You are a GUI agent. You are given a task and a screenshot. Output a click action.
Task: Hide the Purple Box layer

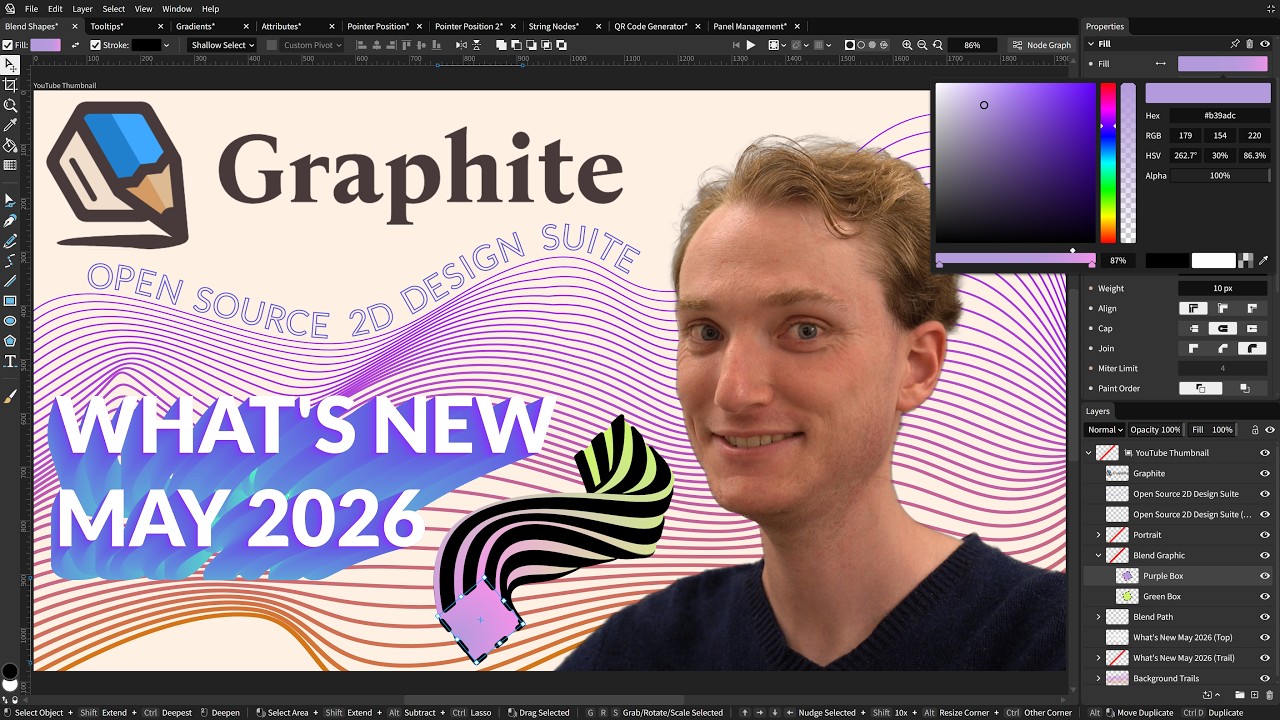pos(1265,576)
